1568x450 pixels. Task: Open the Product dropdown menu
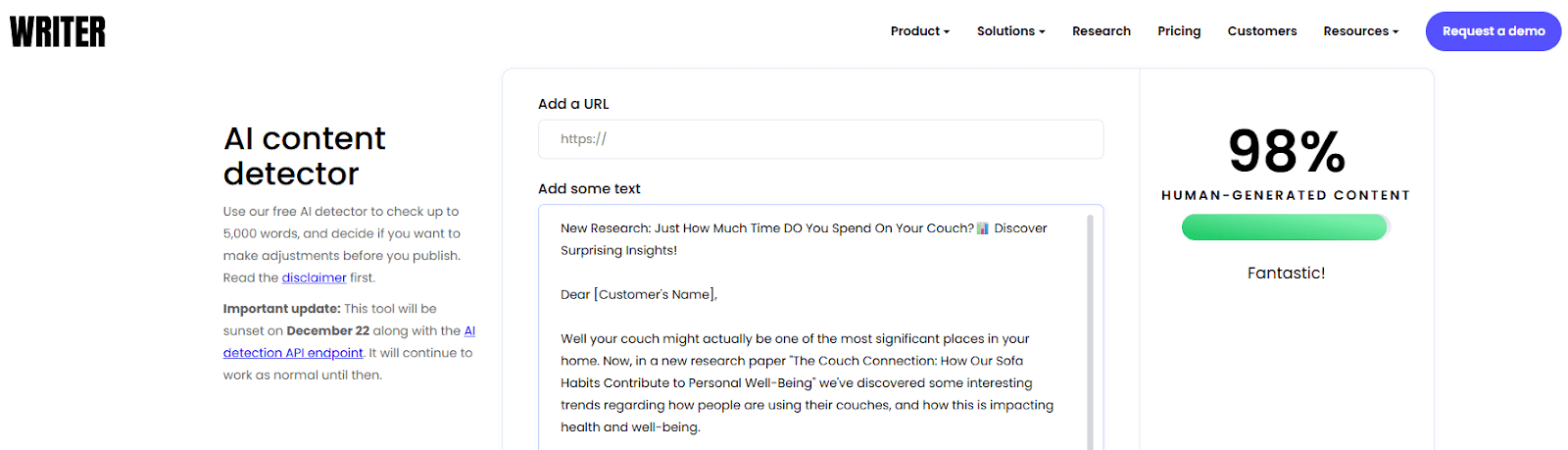point(919,31)
